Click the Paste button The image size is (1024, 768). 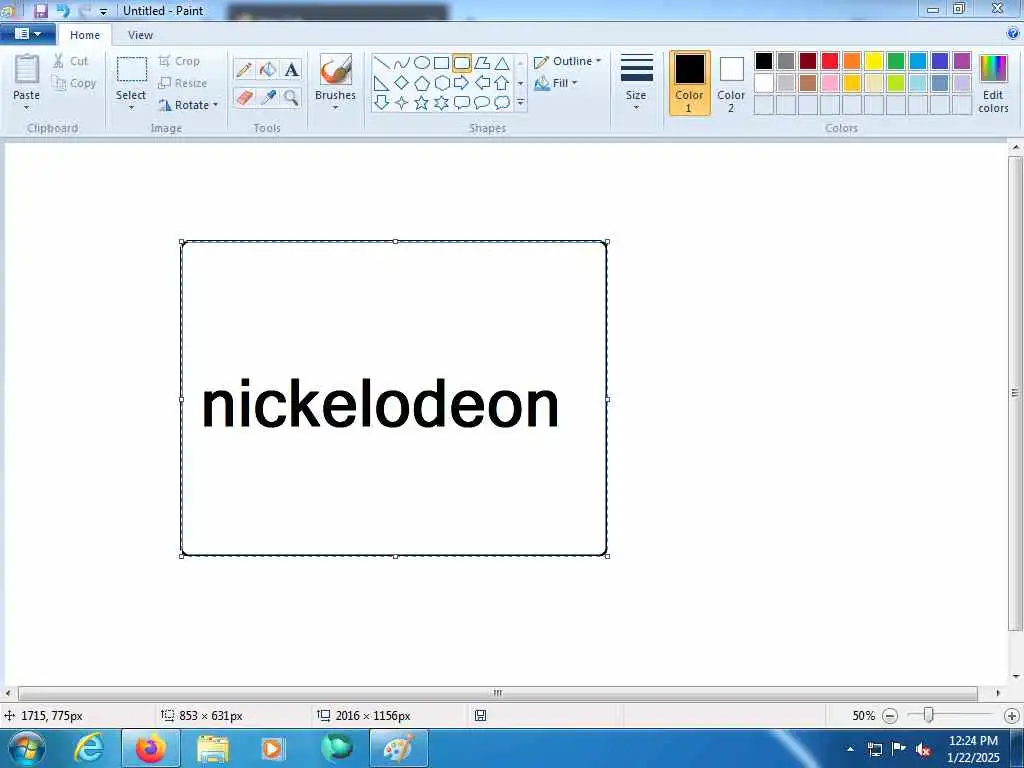click(x=27, y=77)
